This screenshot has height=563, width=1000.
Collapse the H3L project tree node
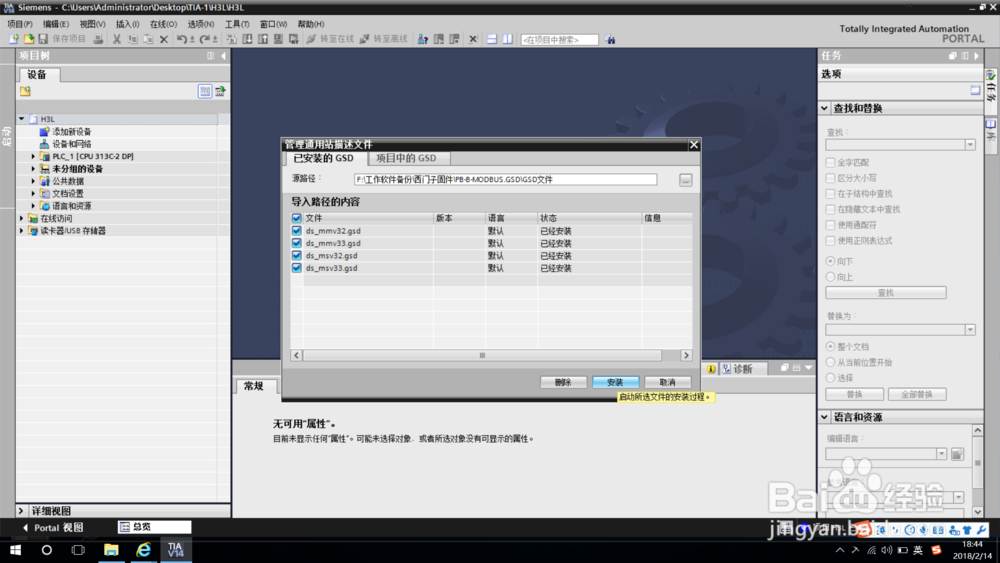click(x=22, y=119)
